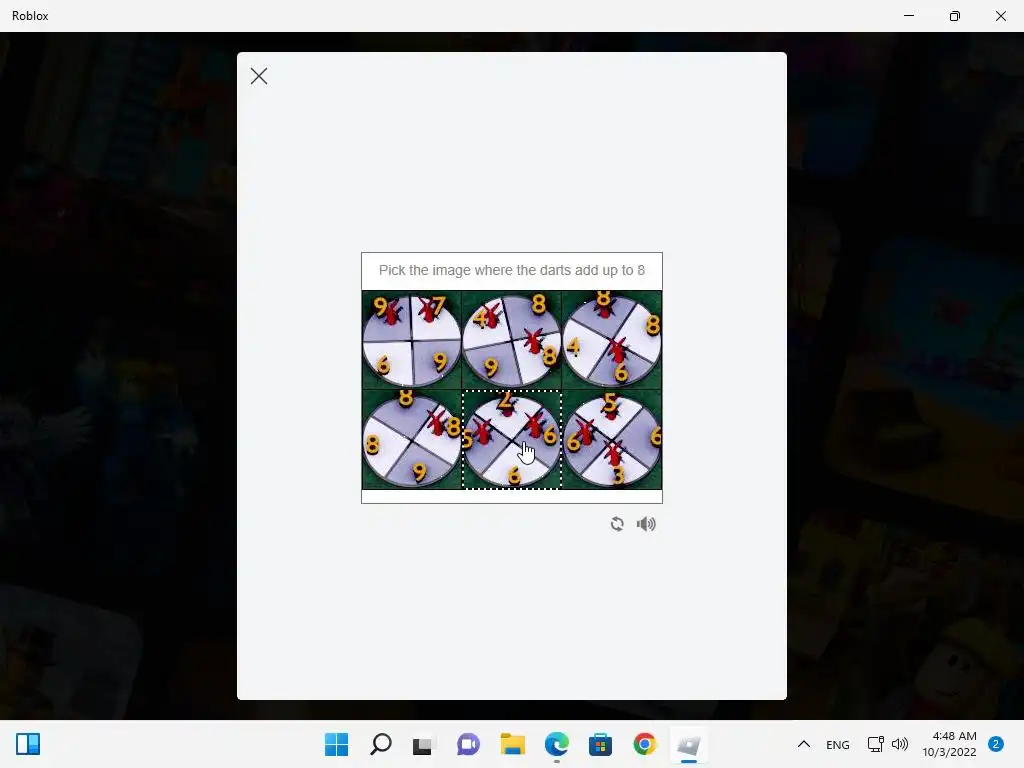This screenshot has height=768, width=1024.
Task: Restore down the Roblox window
Action: 955,16
